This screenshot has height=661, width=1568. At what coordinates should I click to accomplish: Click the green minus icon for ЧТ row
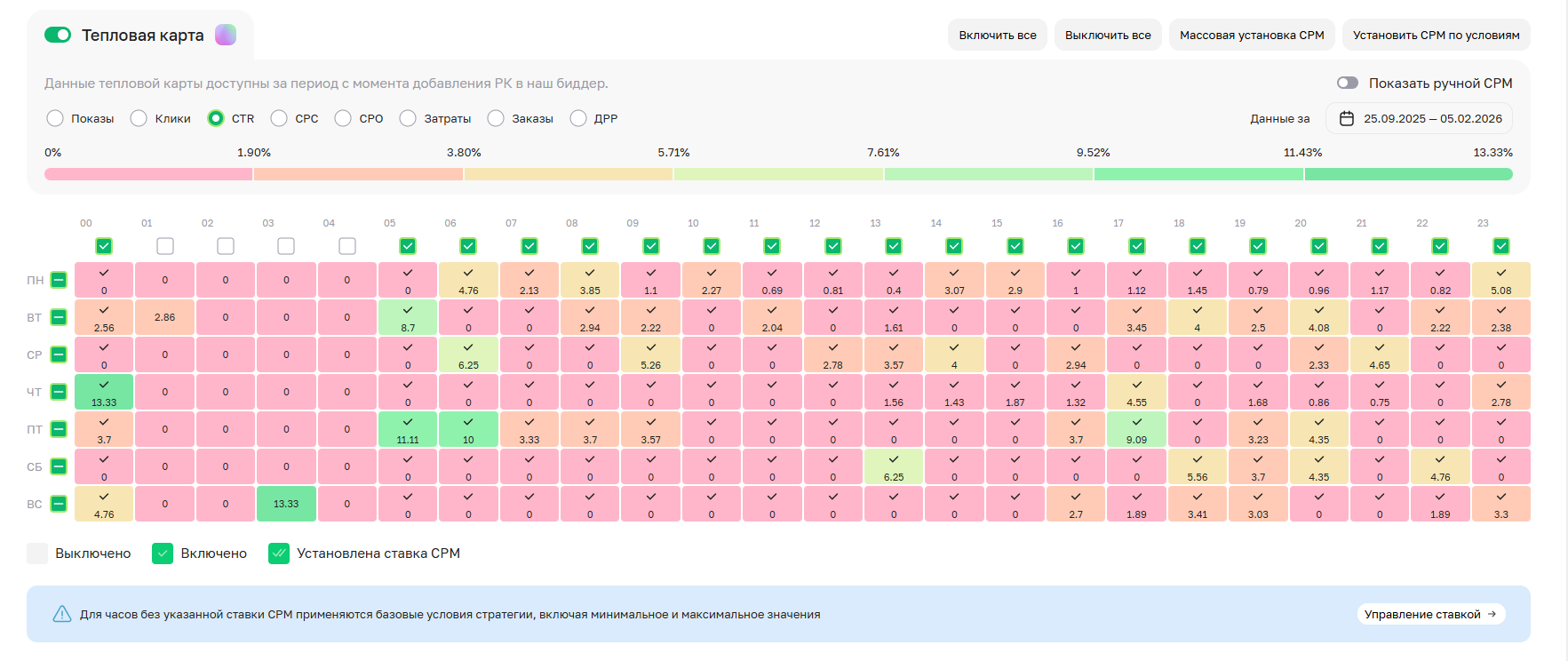coord(59,392)
